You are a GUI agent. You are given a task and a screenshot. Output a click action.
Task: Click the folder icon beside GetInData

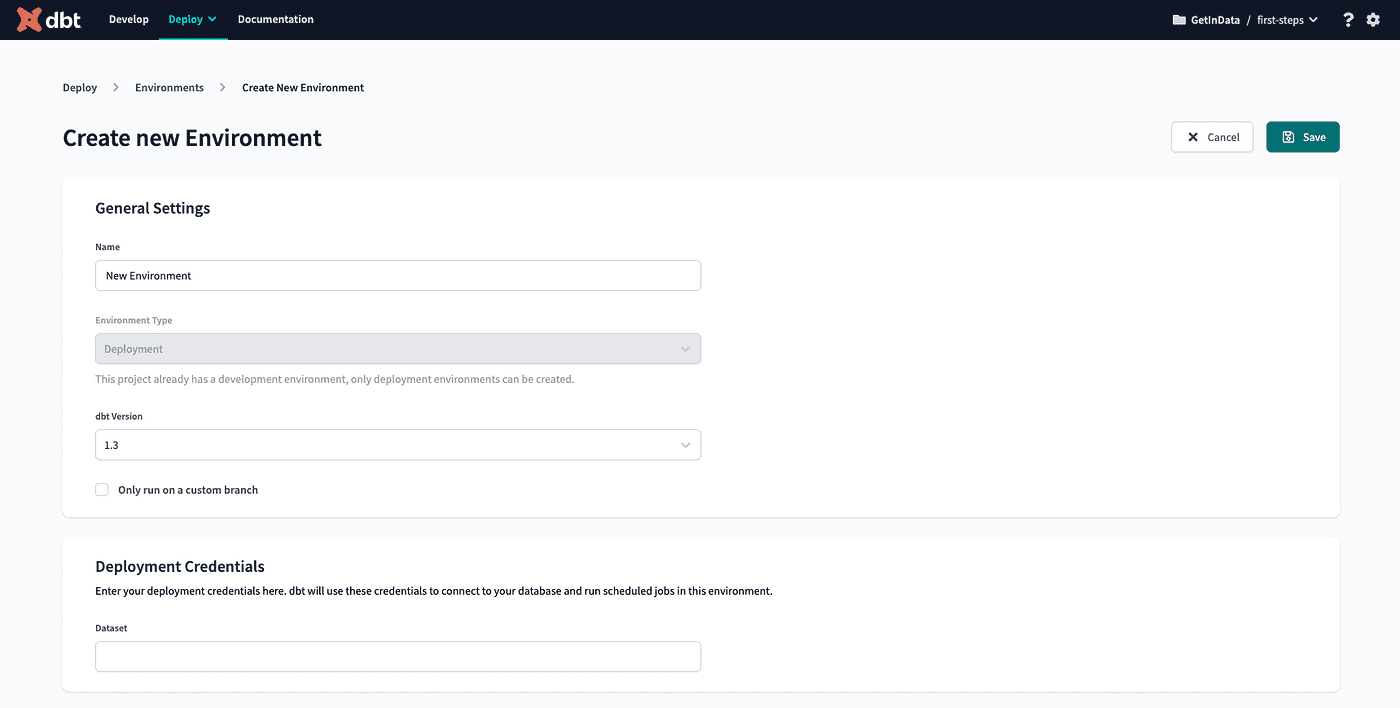coord(1179,20)
